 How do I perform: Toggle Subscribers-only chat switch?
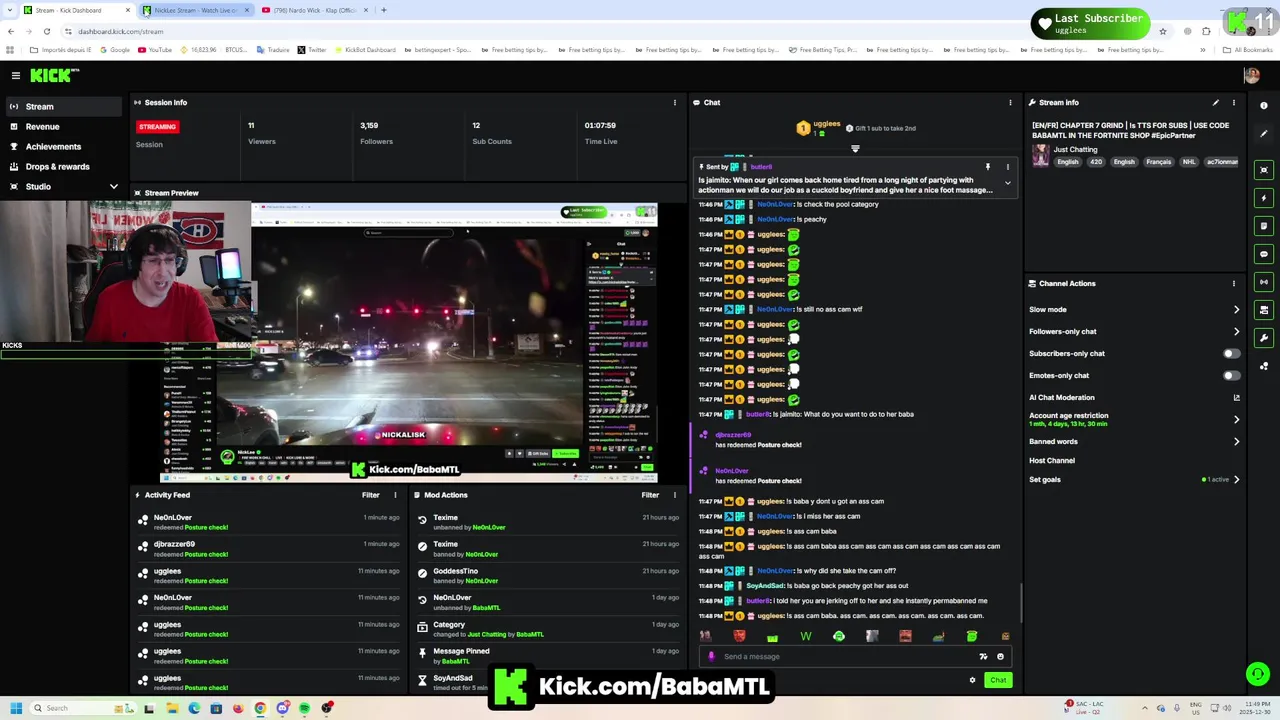(1231, 354)
